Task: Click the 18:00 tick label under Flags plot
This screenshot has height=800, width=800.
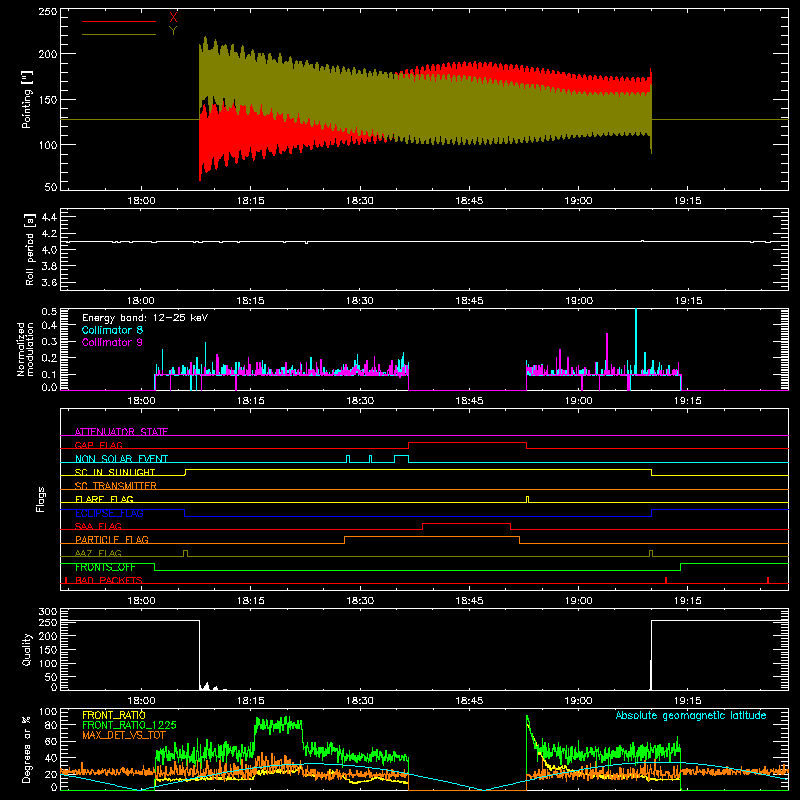Action: click(141, 601)
